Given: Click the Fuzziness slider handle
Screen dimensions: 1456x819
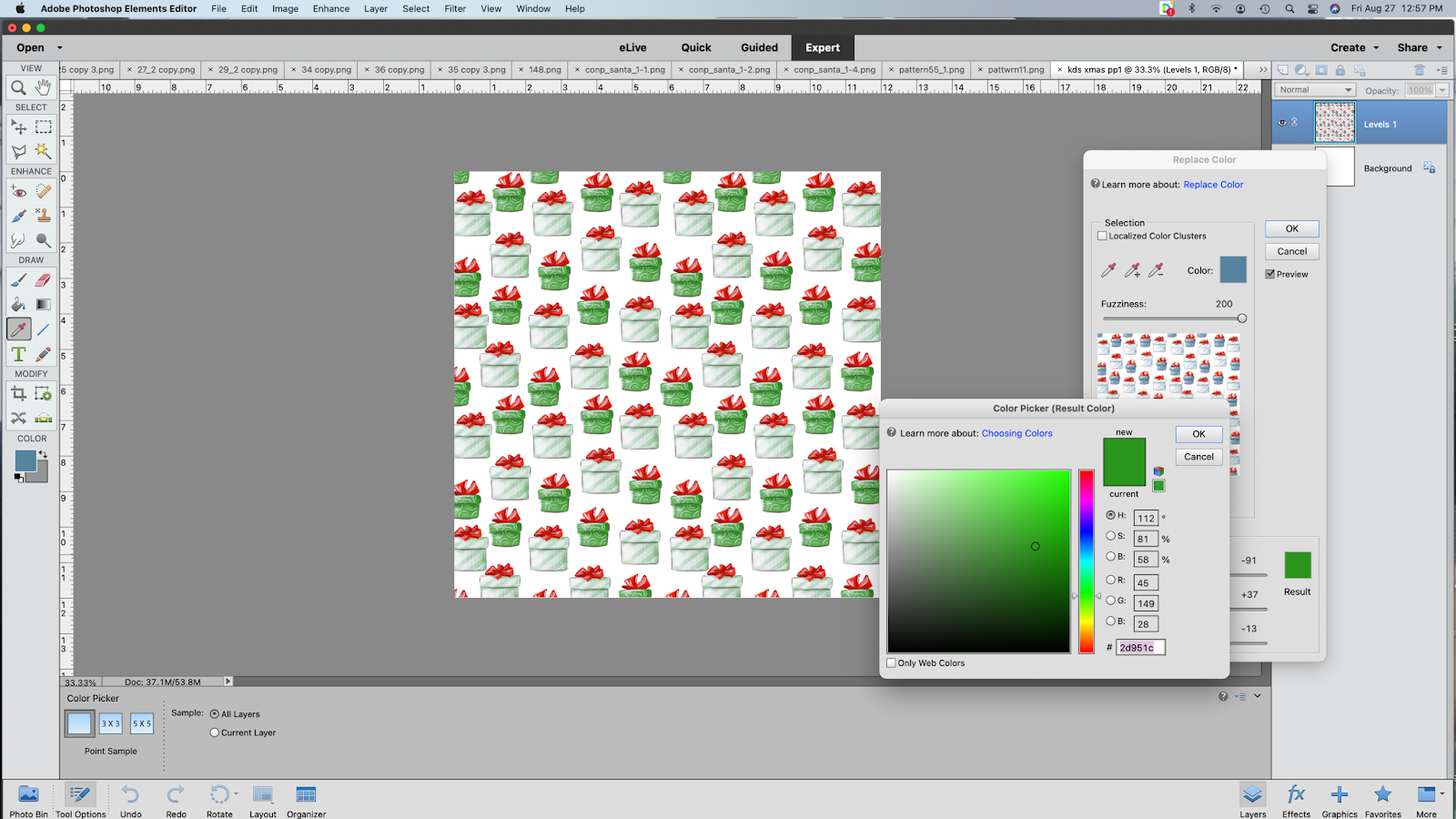Looking at the screenshot, I should tap(1242, 318).
